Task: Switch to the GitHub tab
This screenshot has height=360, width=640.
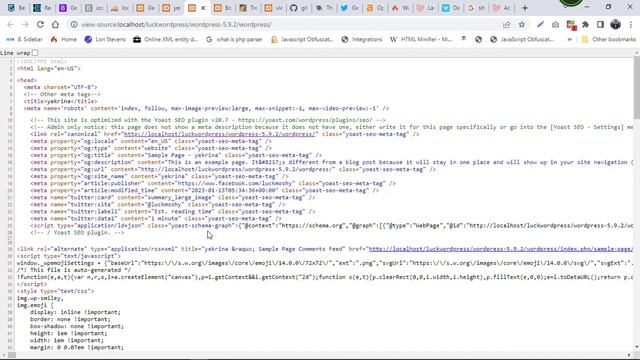Action: (299, 8)
